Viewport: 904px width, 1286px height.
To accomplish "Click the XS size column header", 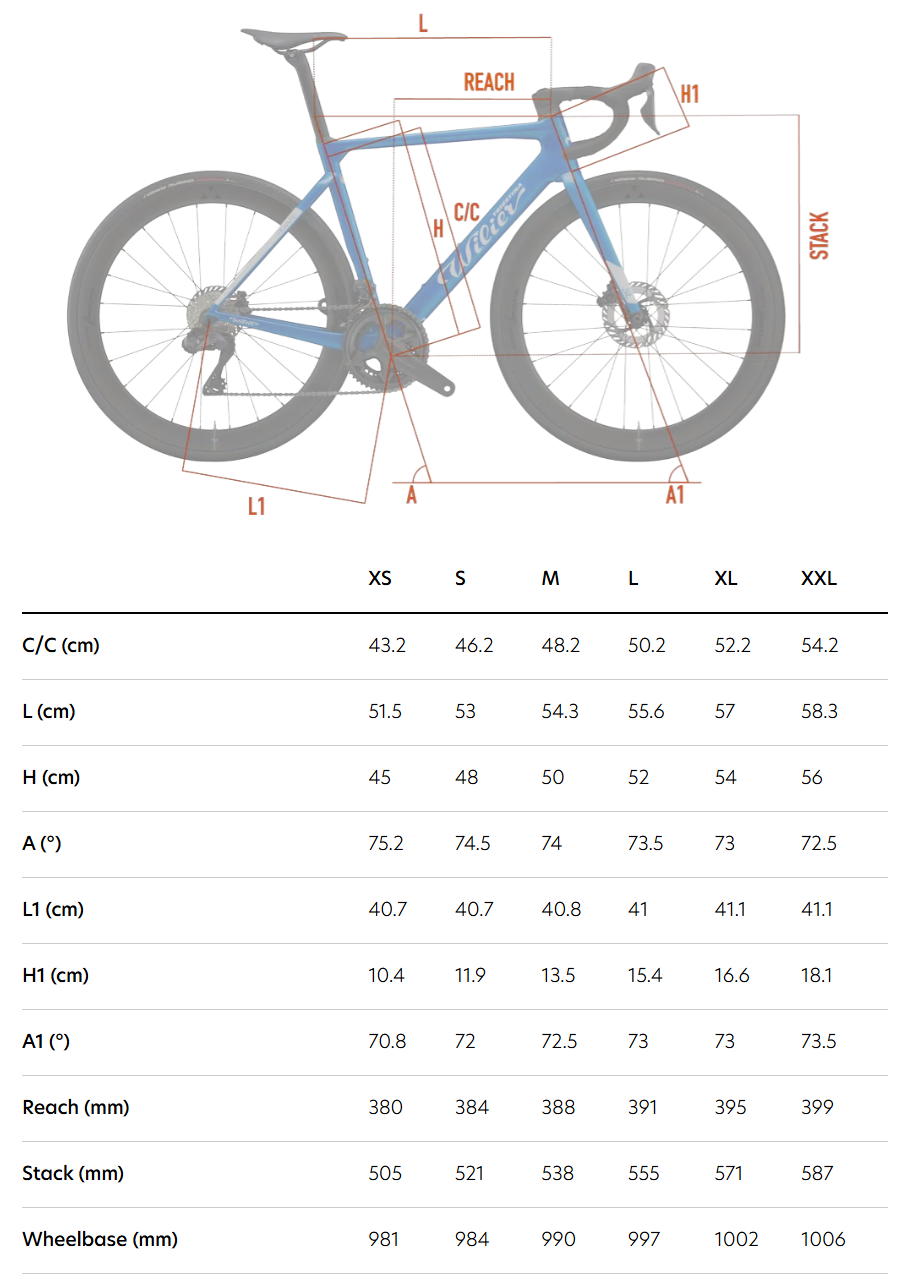I will 380,579.
